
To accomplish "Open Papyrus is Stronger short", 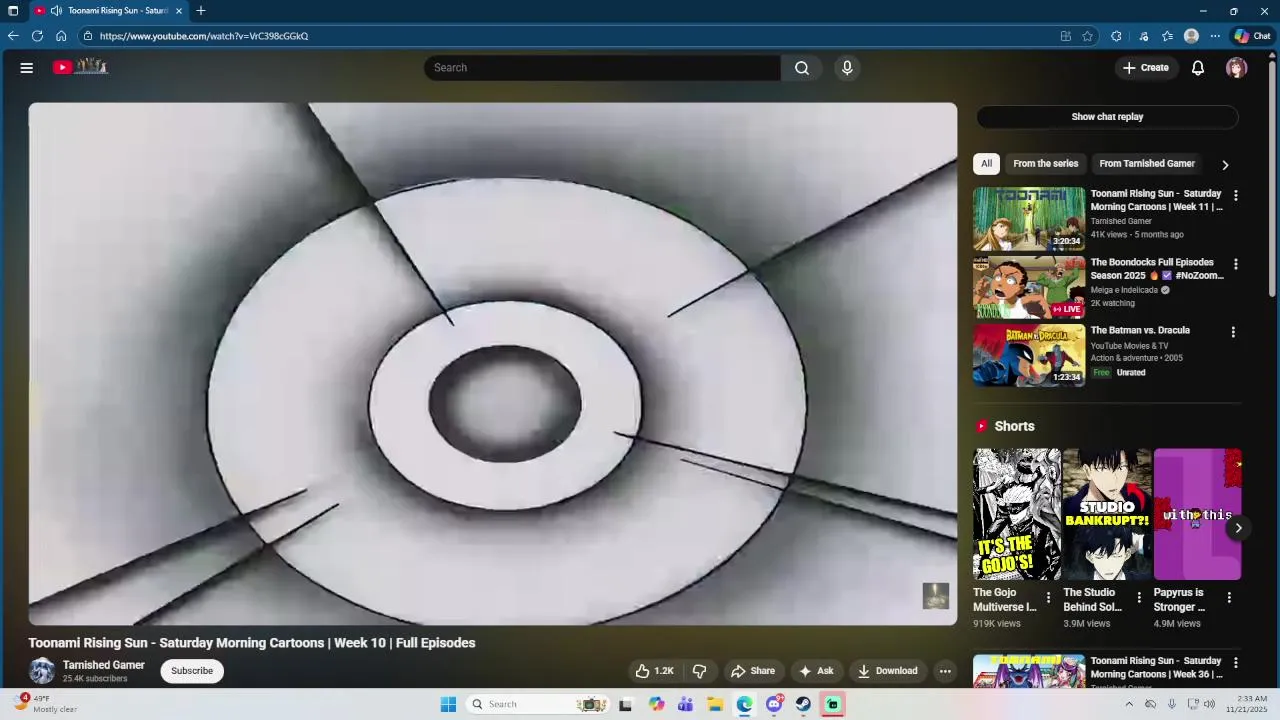I will 1197,514.
